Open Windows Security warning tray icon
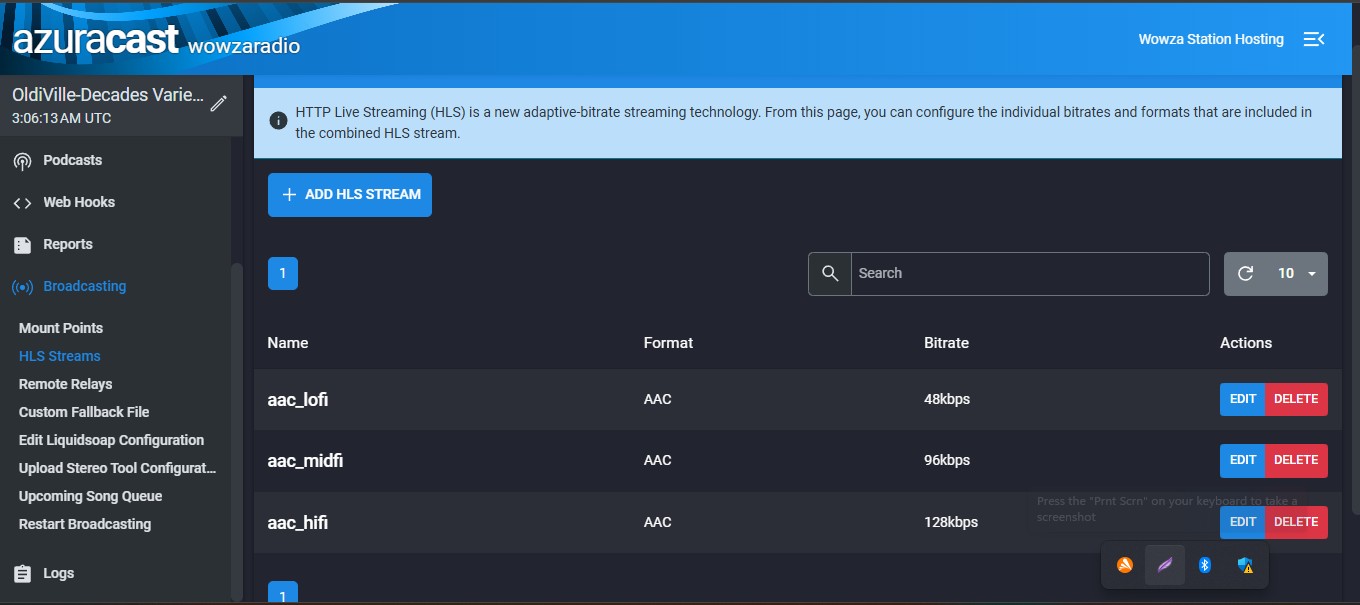 coord(1245,564)
